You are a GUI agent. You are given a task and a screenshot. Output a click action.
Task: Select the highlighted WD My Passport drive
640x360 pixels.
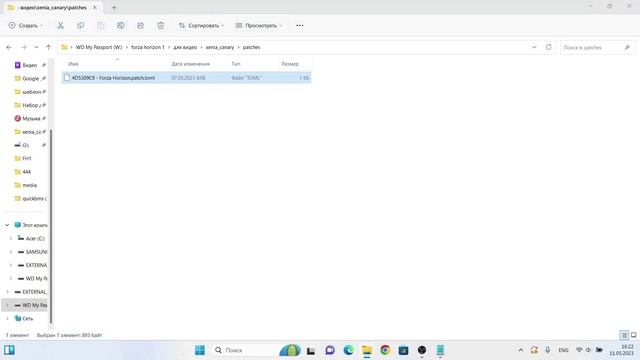pos(25,305)
